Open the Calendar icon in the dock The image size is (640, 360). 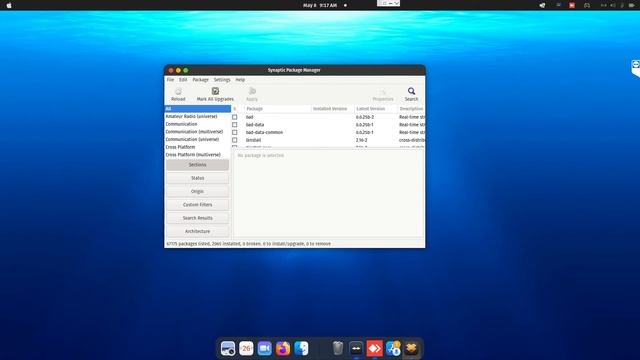click(x=246, y=348)
